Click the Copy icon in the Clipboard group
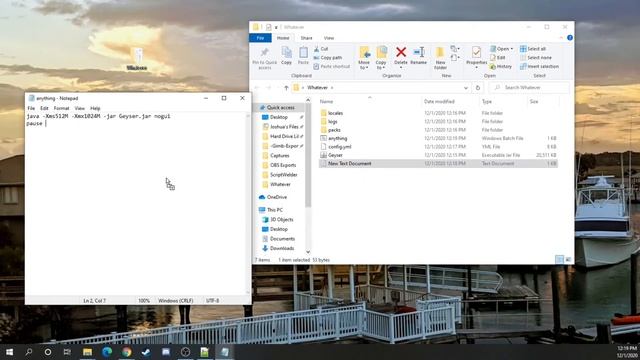Viewport: 640px width, 360px height. 287,56
